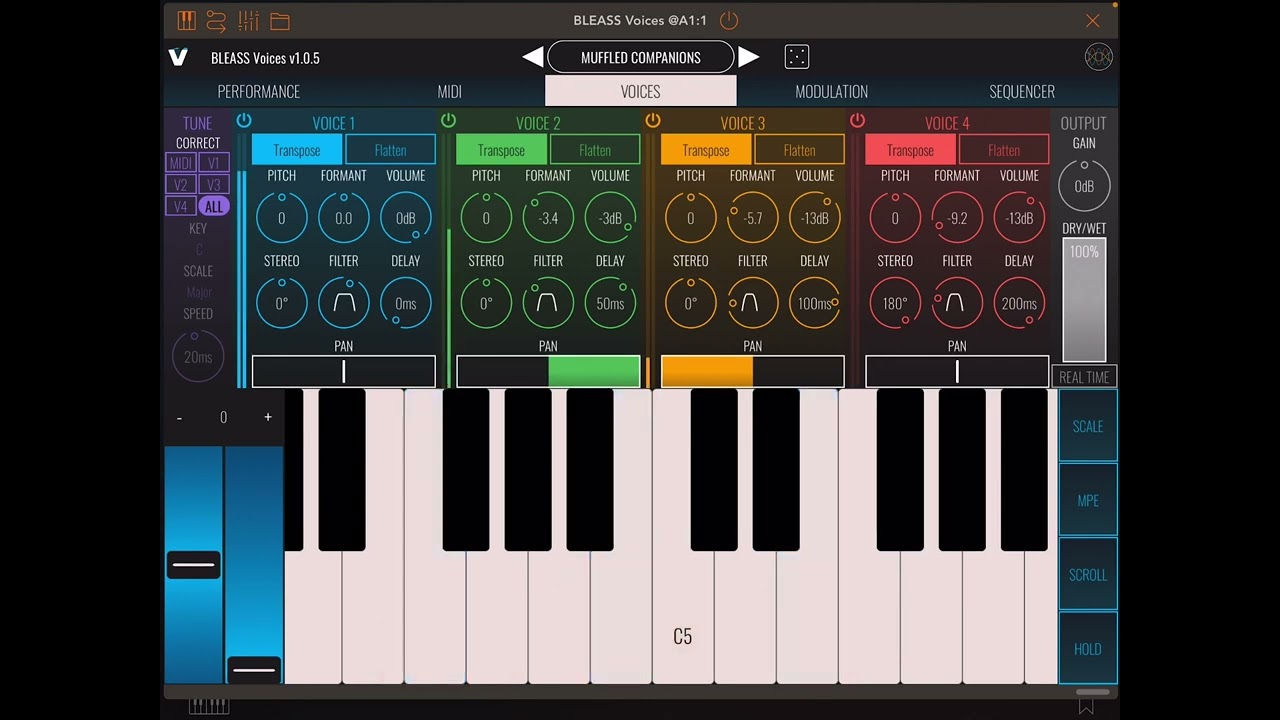Toggle Voice 1 power button
The height and width of the screenshot is (720, 1280).
click(x=244, y=121)
